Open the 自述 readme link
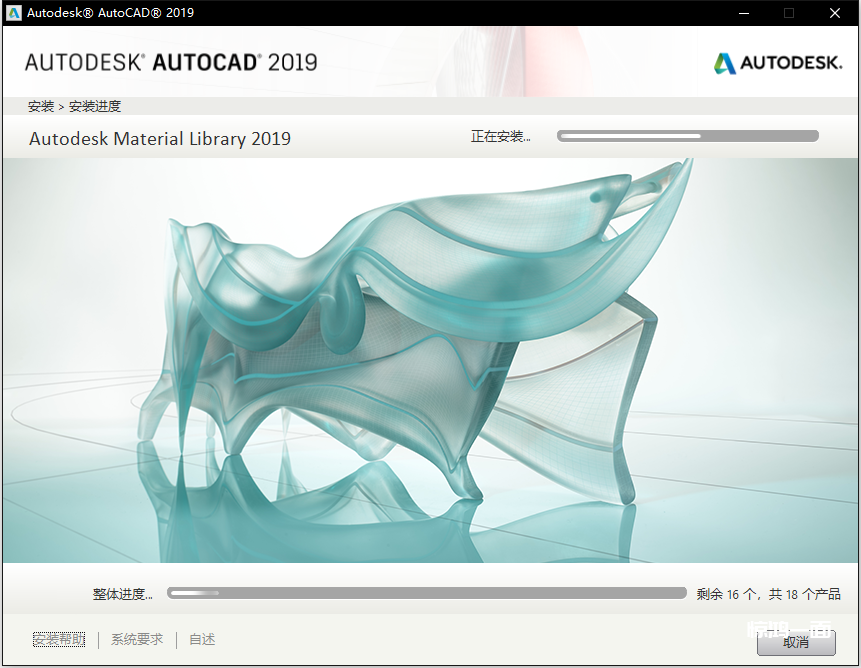The image size is (861, 668). pyautogui.click(x=202, y=639)
